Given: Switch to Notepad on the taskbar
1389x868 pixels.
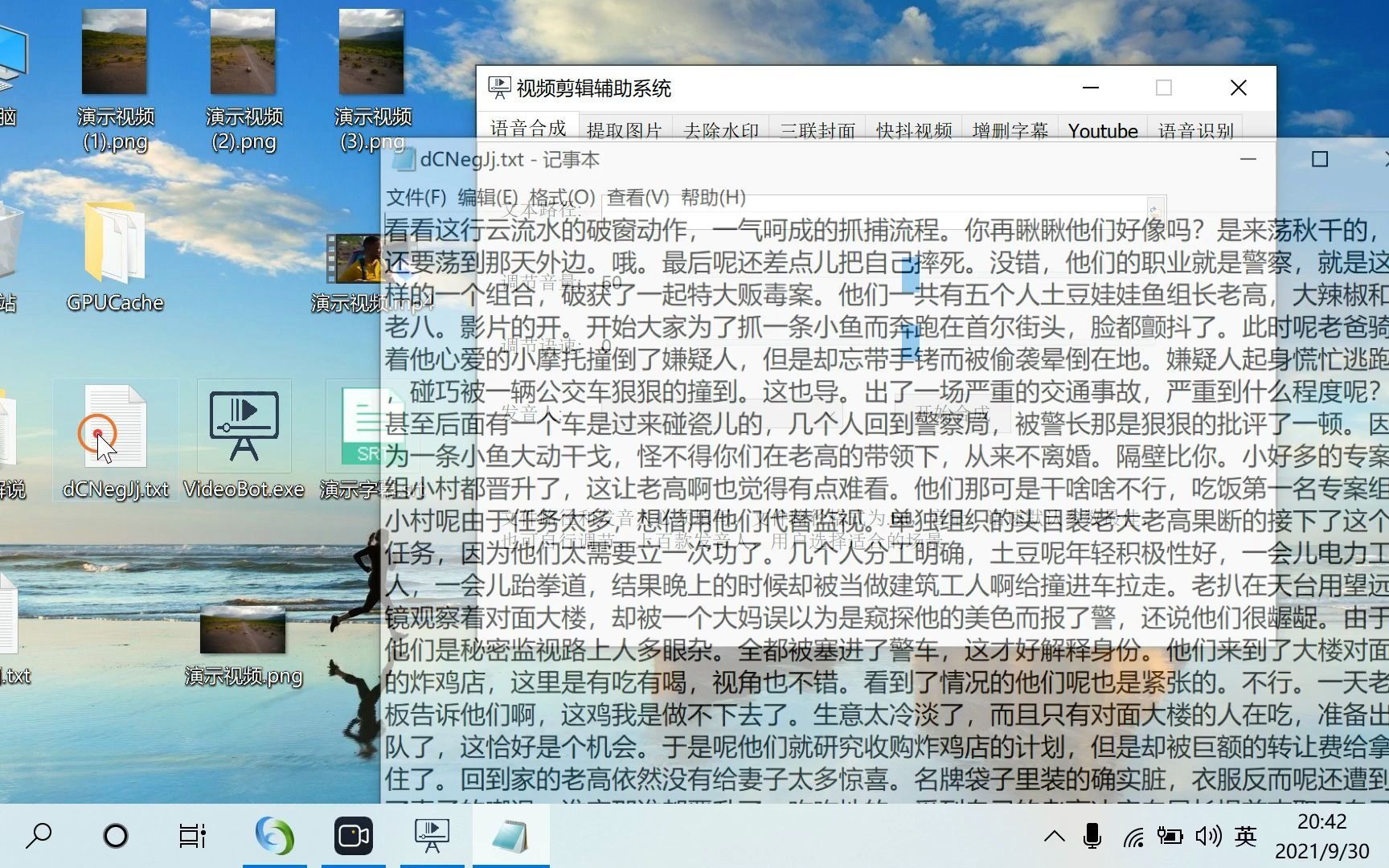Looking at the screenshot, I should (510, 836).
